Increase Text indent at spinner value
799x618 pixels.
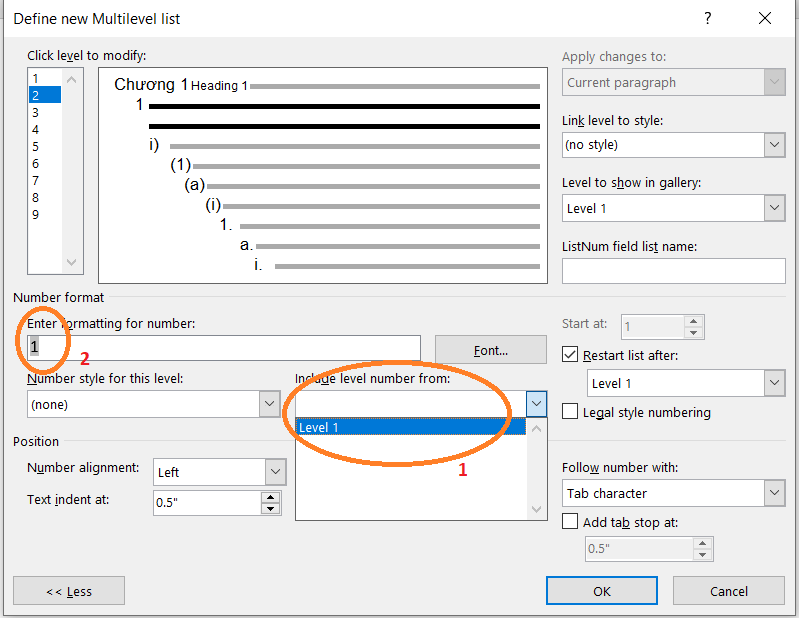pos(269,496)
